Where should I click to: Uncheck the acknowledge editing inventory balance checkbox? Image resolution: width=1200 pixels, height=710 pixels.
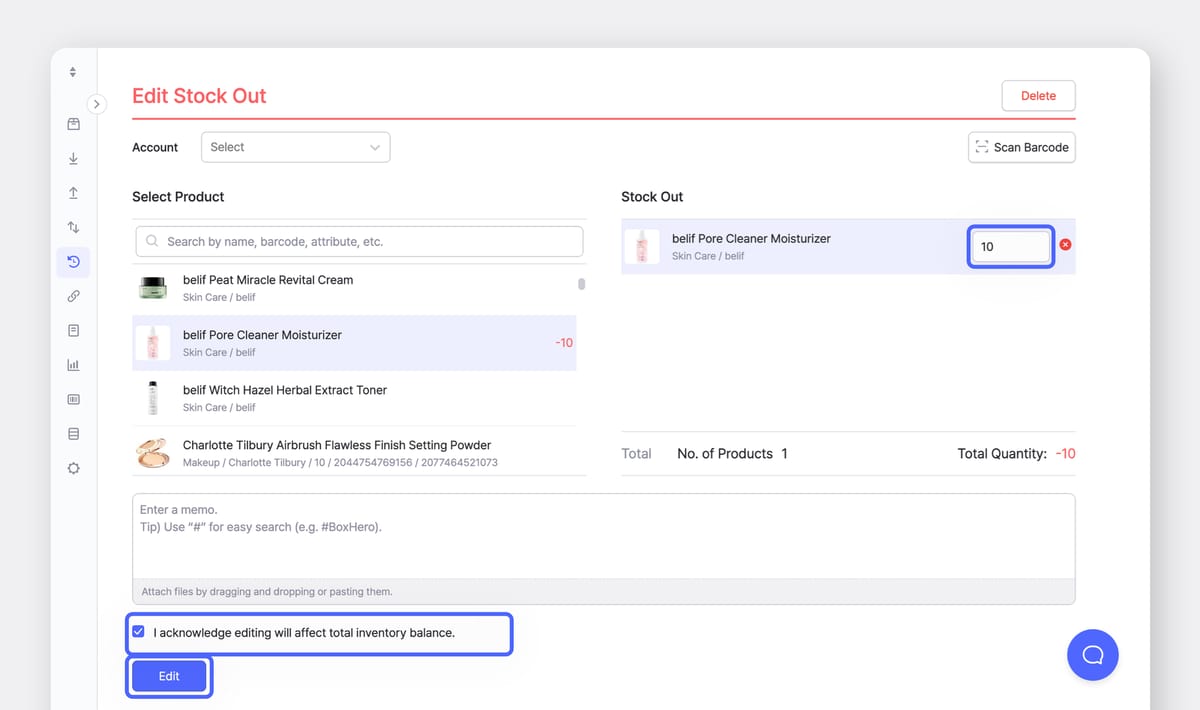click(x=139, y=632)
